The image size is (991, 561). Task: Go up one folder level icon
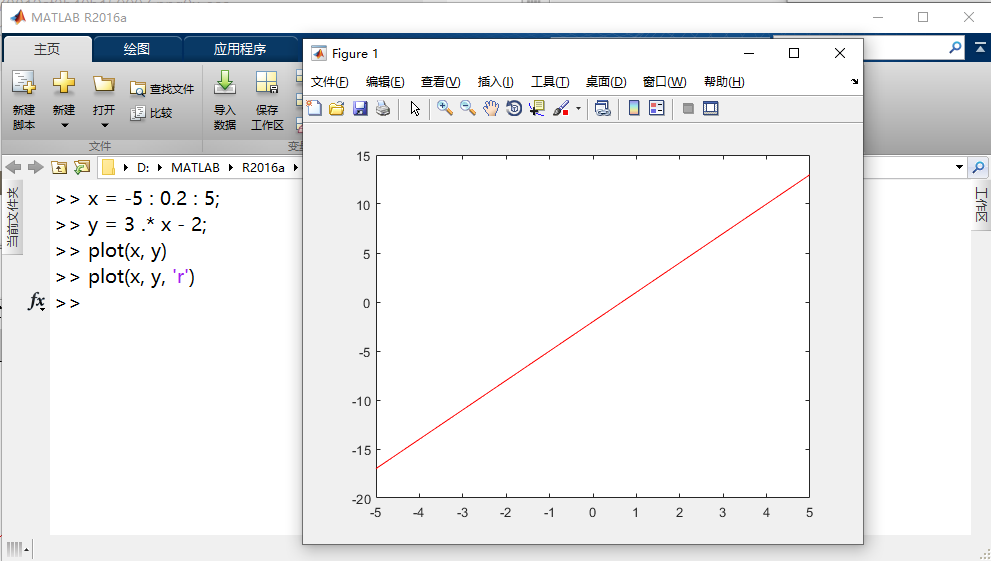(59, 167)
